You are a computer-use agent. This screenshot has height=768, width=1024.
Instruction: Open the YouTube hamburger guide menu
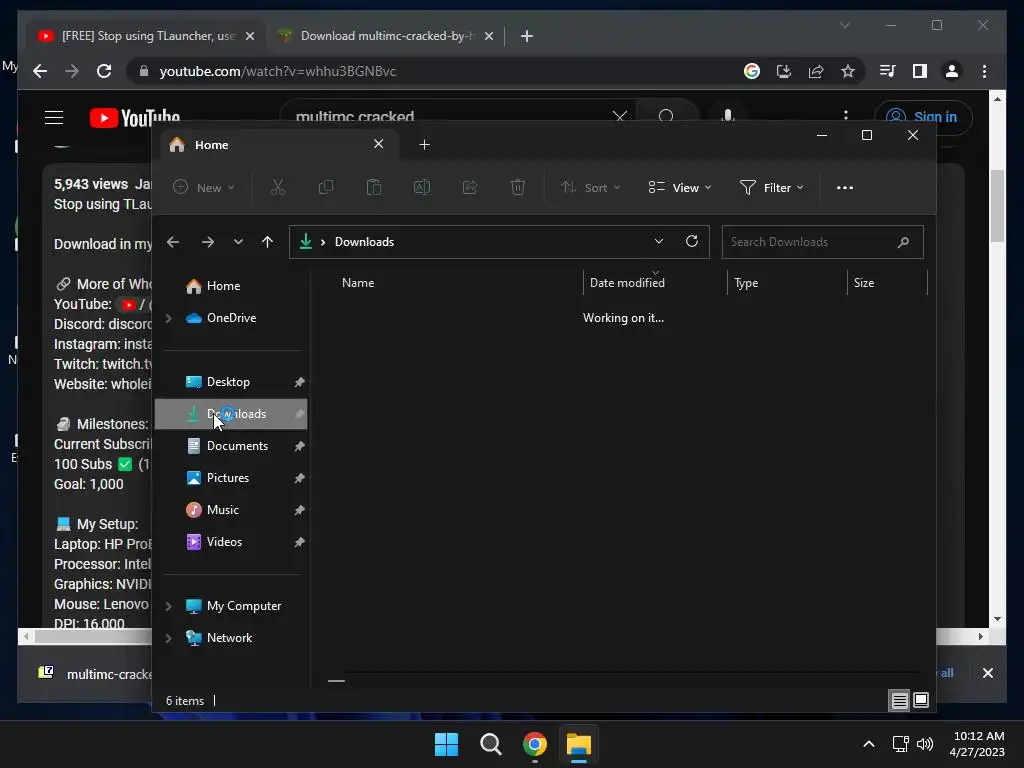(x=54, y=118)
